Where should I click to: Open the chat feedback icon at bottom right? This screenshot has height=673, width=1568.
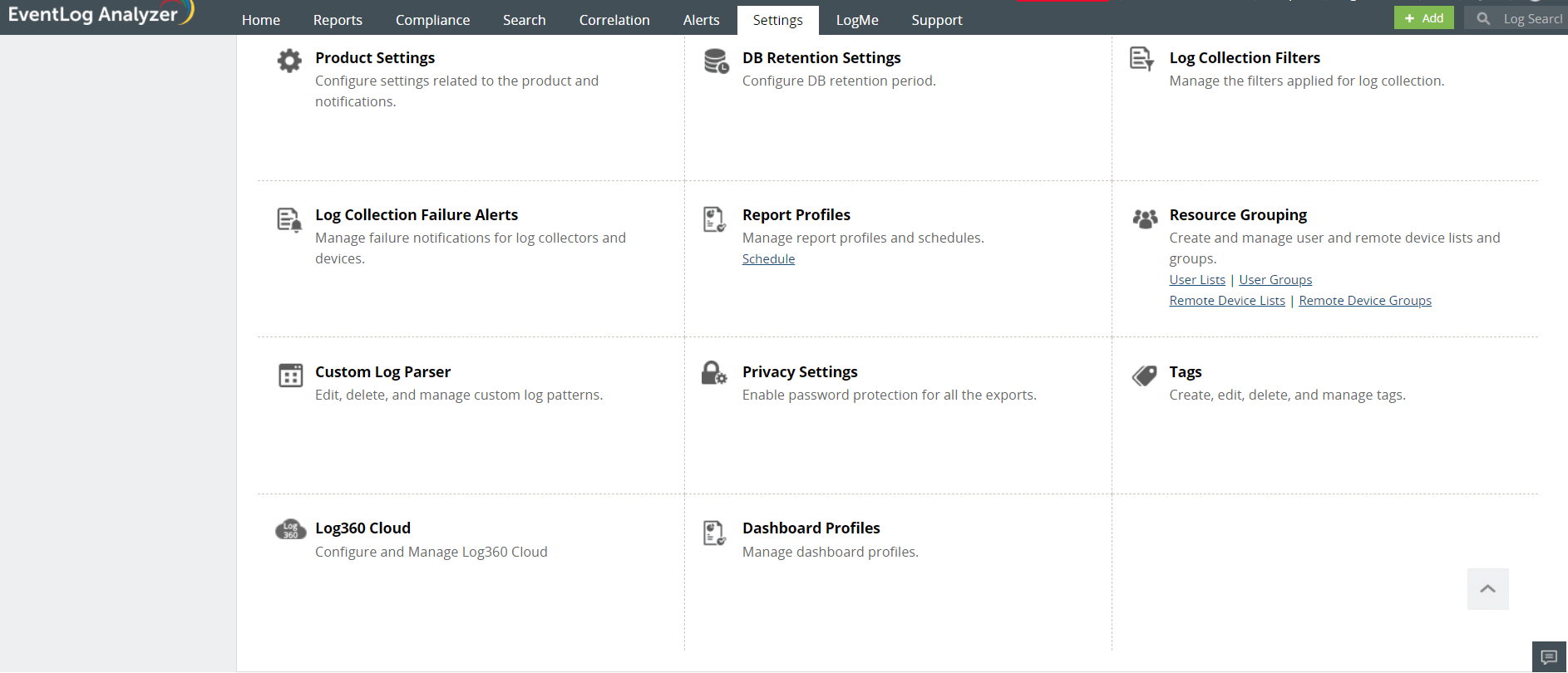[x=1549, y=657]
